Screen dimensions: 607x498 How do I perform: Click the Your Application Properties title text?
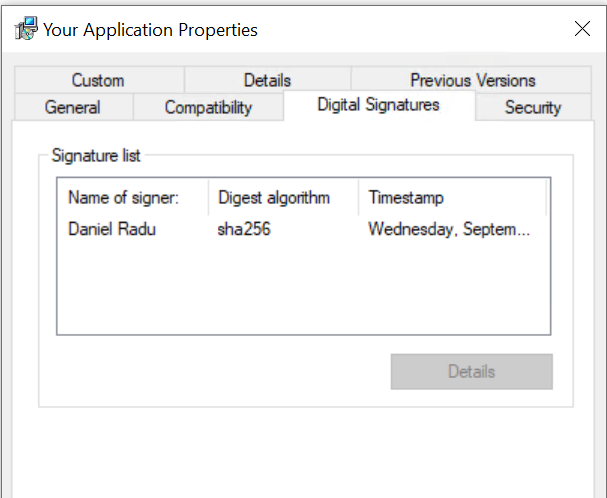point(150,29)
